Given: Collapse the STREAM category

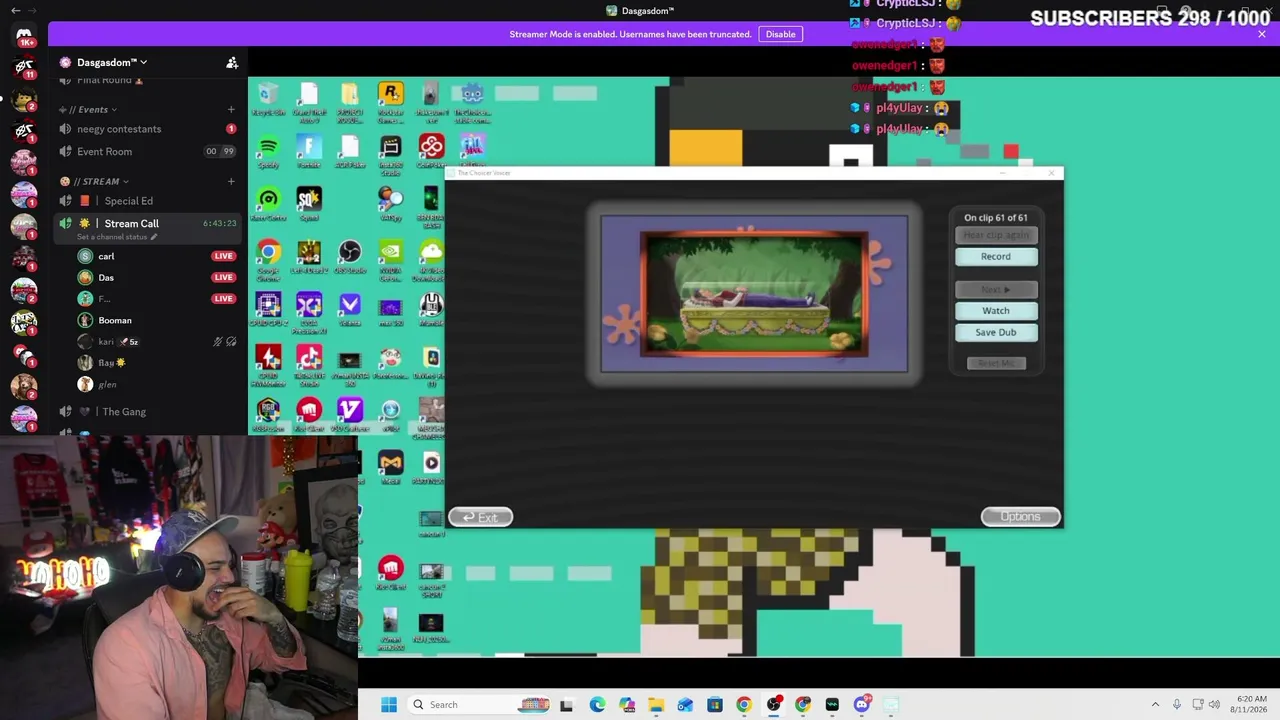Looking at the screenshot, I should click(x=96, y=181).
